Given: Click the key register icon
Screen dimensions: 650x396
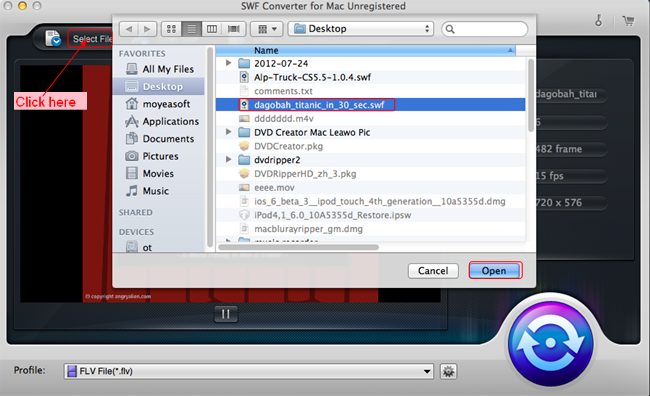Looking at the screenshot, I should 599,20.
